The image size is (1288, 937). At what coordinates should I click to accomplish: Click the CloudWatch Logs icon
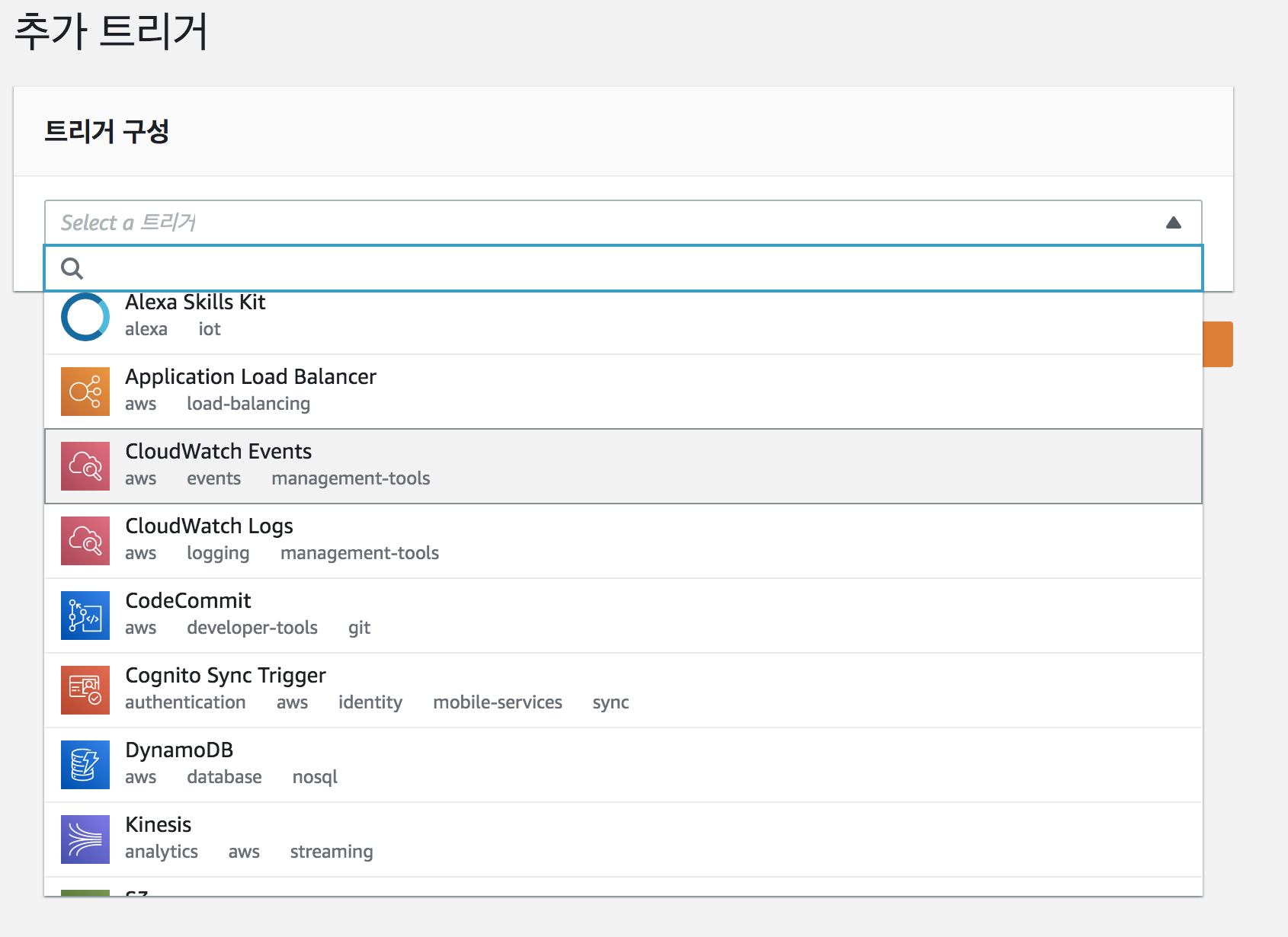click(85, 541)
